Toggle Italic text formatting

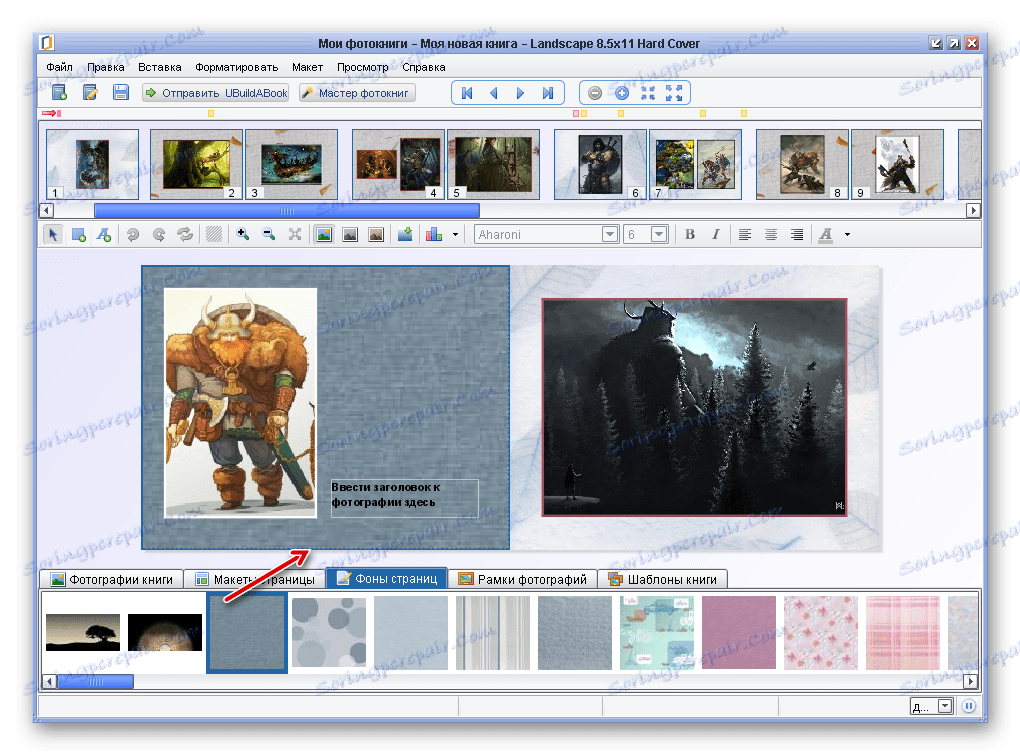tap(715, 234)
